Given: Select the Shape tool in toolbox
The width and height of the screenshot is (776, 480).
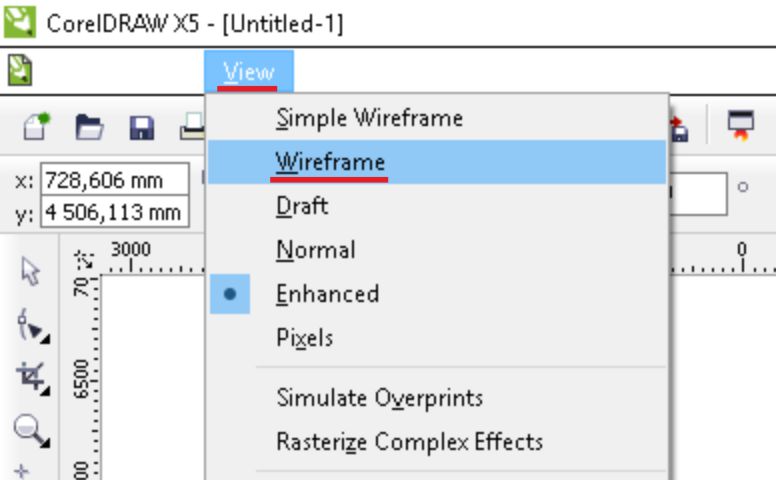Looking at the screenshot, I should click(32, 324).
